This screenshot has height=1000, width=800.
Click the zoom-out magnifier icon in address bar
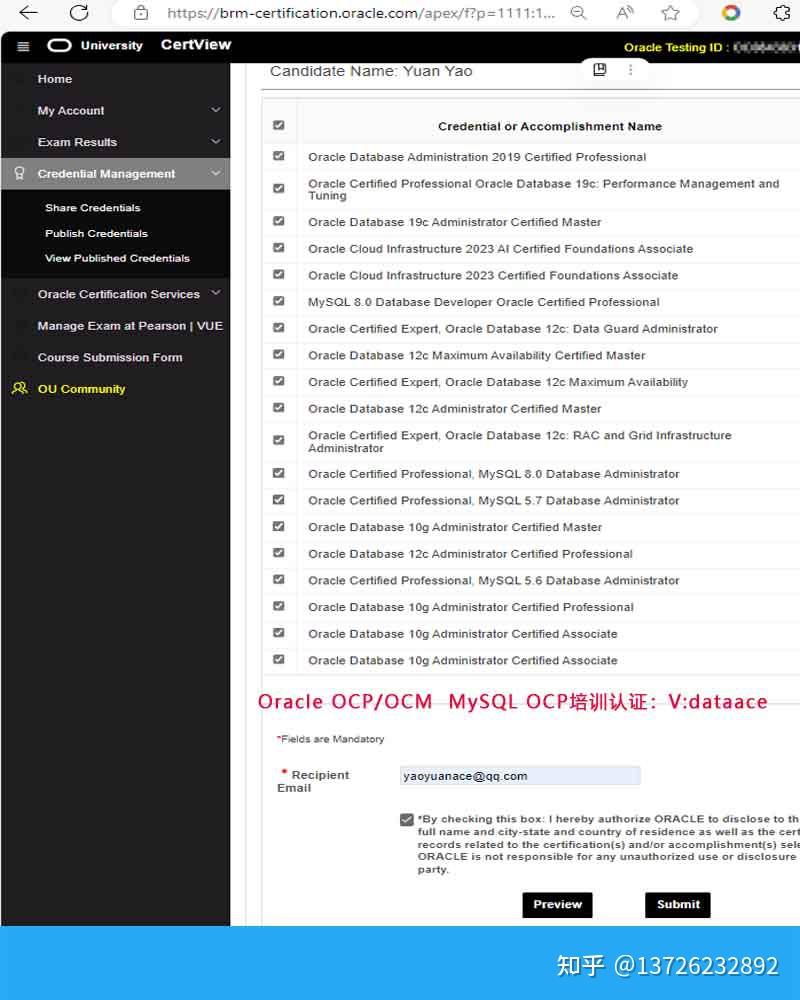click(578, 14)
